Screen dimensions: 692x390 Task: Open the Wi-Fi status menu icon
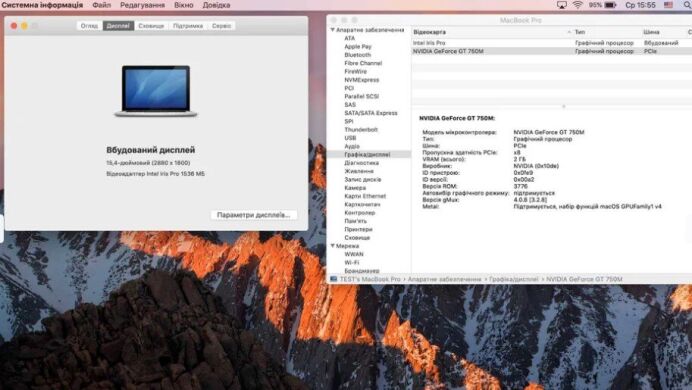pos(577,5)
